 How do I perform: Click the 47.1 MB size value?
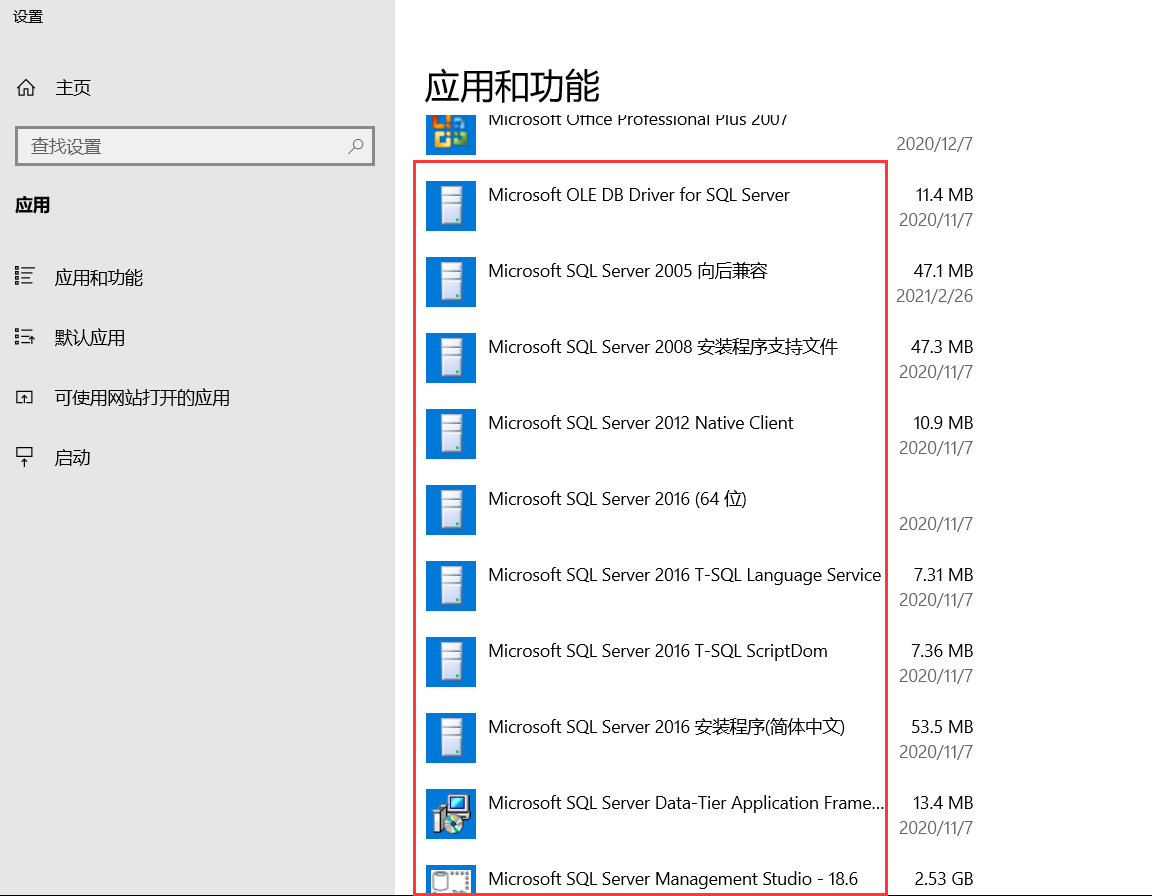(x=943, y=271)
